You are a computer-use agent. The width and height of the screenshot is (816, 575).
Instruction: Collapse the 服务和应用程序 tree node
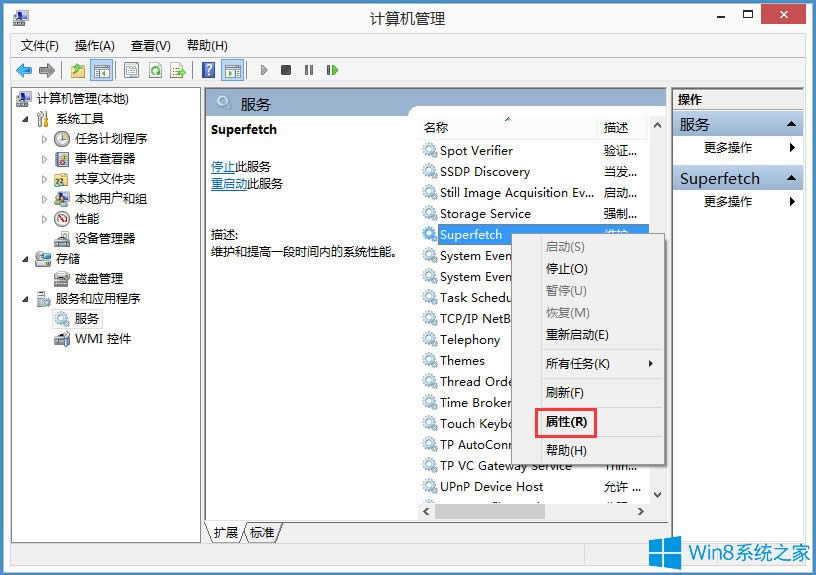click(x=26, y=299)
